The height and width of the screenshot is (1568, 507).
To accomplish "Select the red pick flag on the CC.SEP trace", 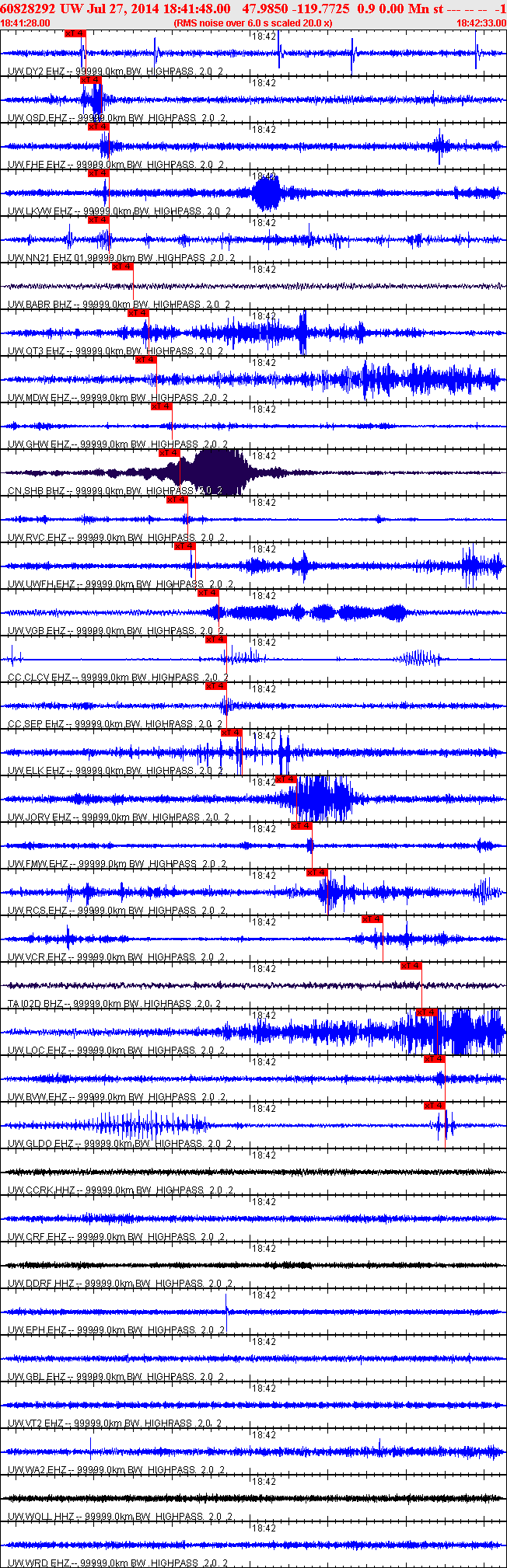I will [x=216, y=686].
